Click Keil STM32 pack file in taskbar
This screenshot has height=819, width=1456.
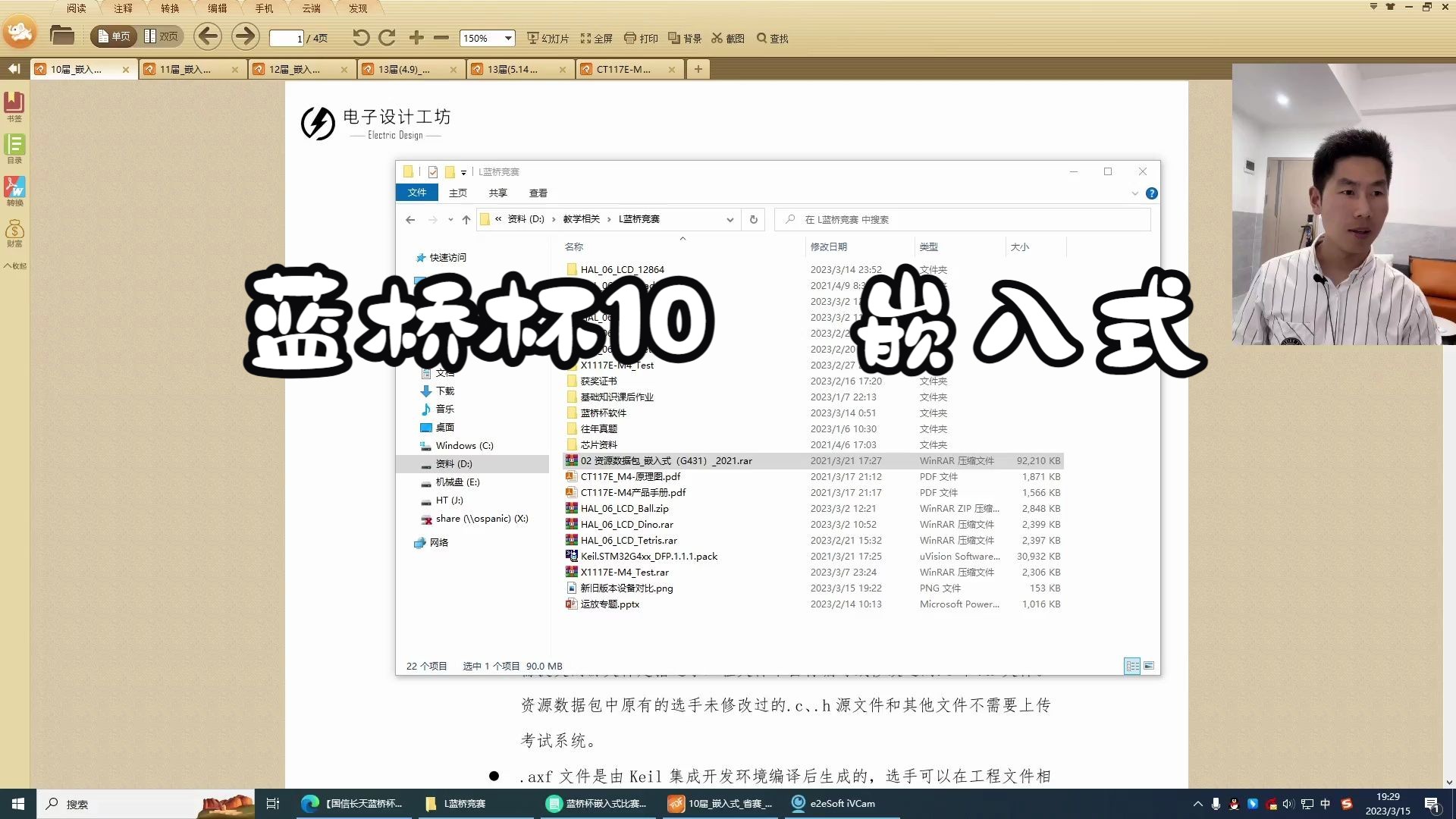point(649,555)
